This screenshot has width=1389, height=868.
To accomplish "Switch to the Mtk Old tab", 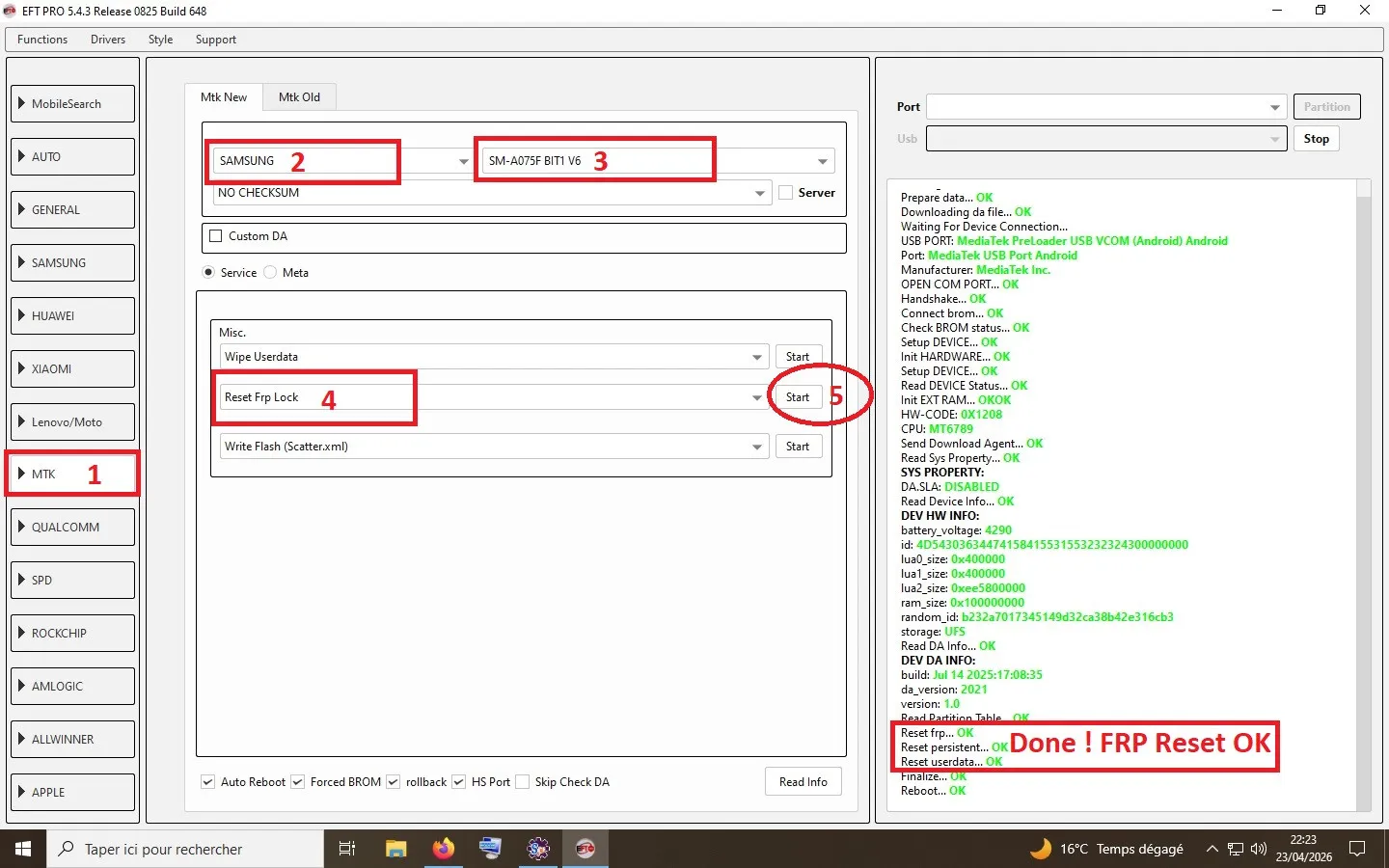I will pyautogui.click(x=299, y=97).
